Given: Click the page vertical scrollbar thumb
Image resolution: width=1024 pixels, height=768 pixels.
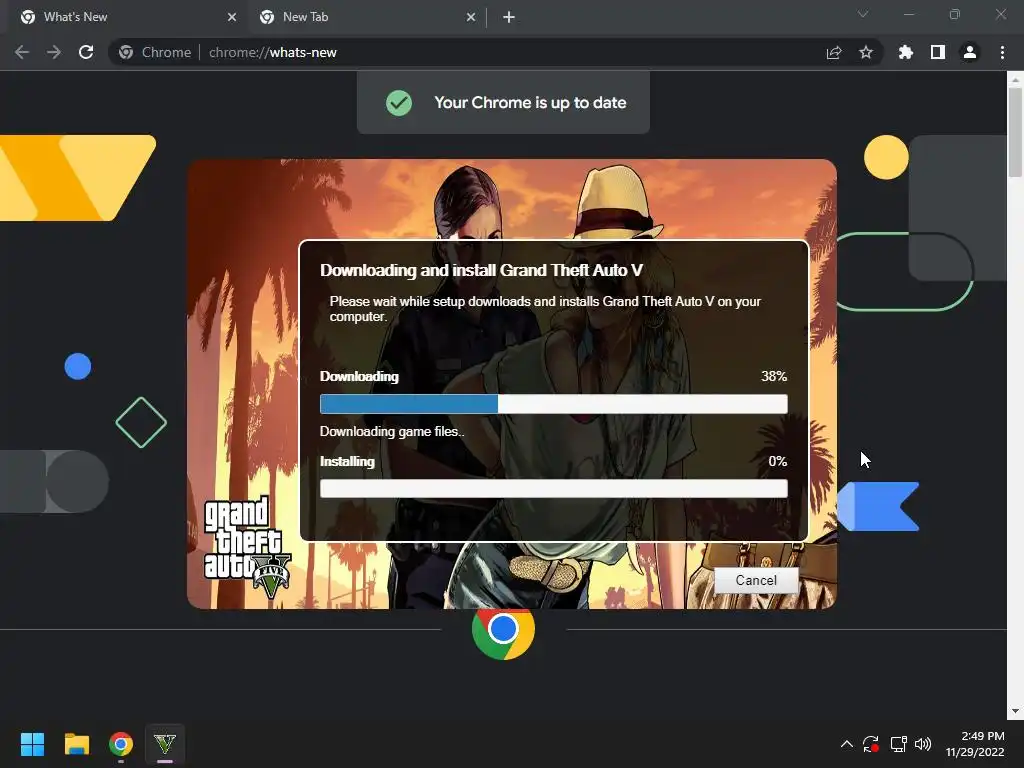Looking at the screenshot, I should click(1014, 132).
